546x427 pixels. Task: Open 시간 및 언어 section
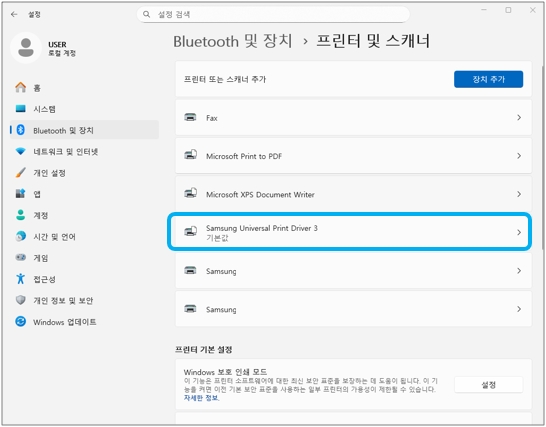click(84, 237)
